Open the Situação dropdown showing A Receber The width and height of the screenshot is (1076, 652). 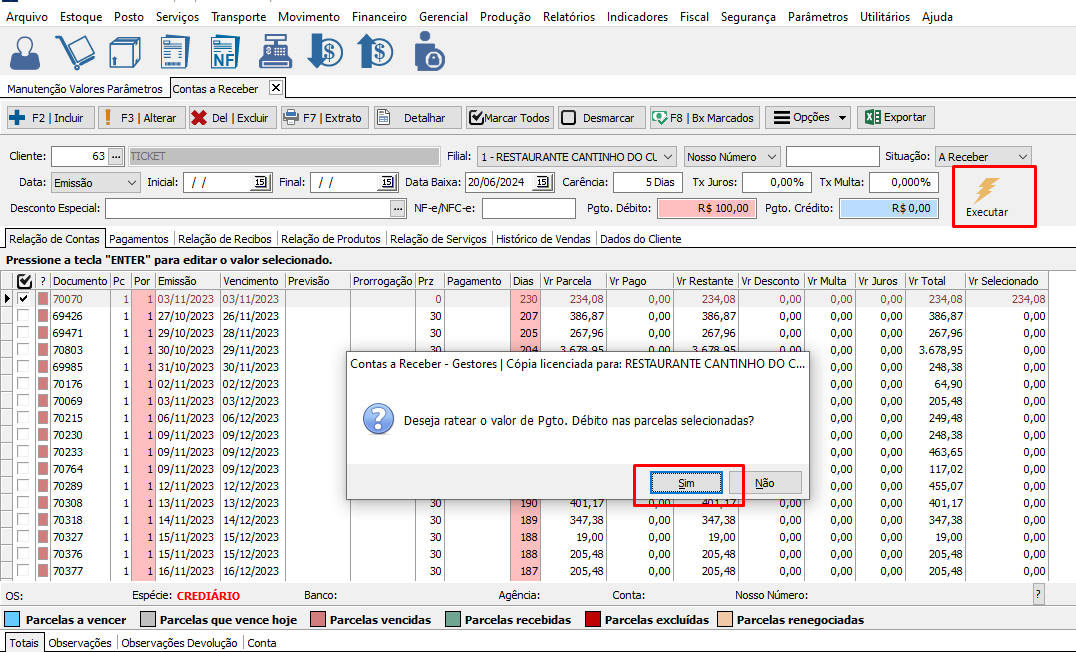click(982, 157)
